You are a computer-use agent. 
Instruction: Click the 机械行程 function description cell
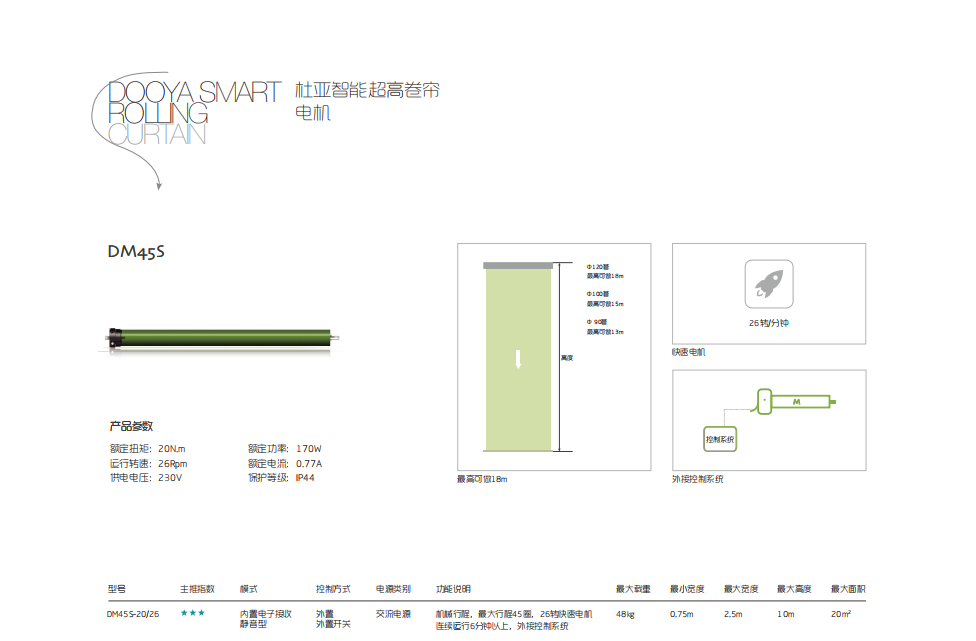click(x=514, y=619)
